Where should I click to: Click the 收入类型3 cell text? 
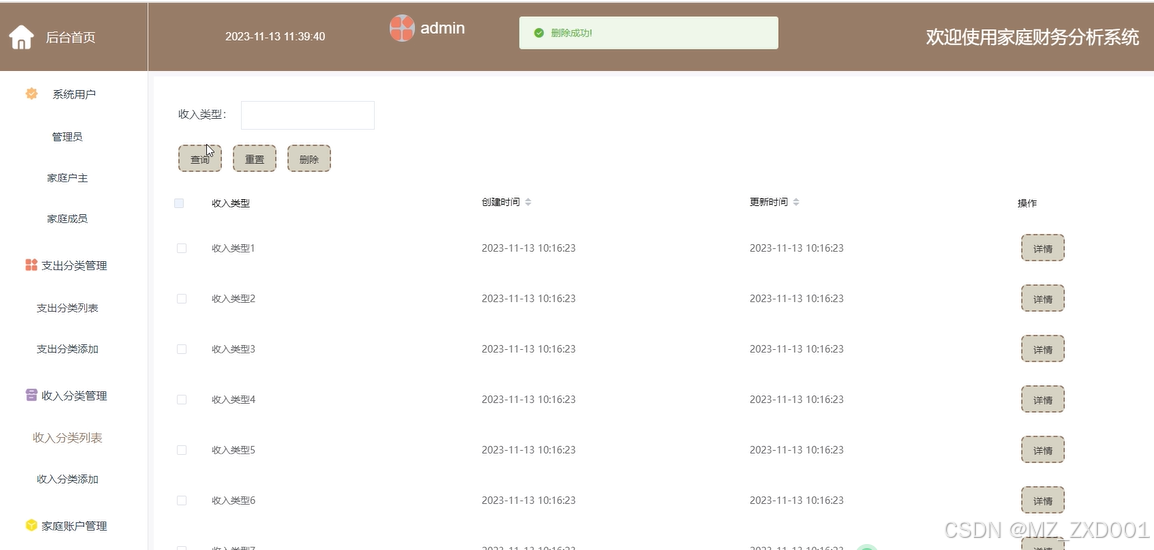coord(233,349)
